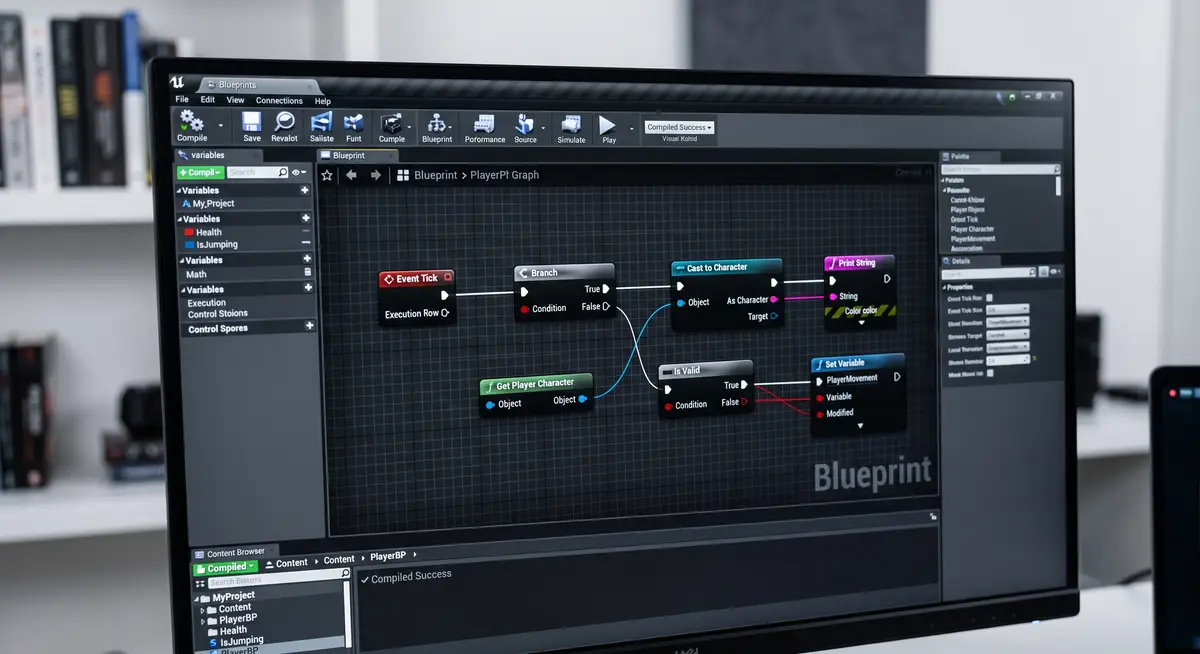Image resolution: width=1200 pixels, height=654 pixels.
Task: Toggle the eye icon in Details panel
Action: (x=1056, y=272)
